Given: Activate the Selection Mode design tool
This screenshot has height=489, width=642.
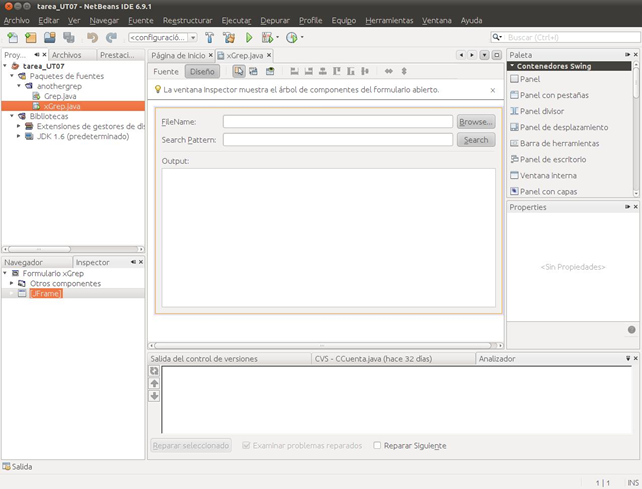Looking at the screenshot, I should pos(239,71).
